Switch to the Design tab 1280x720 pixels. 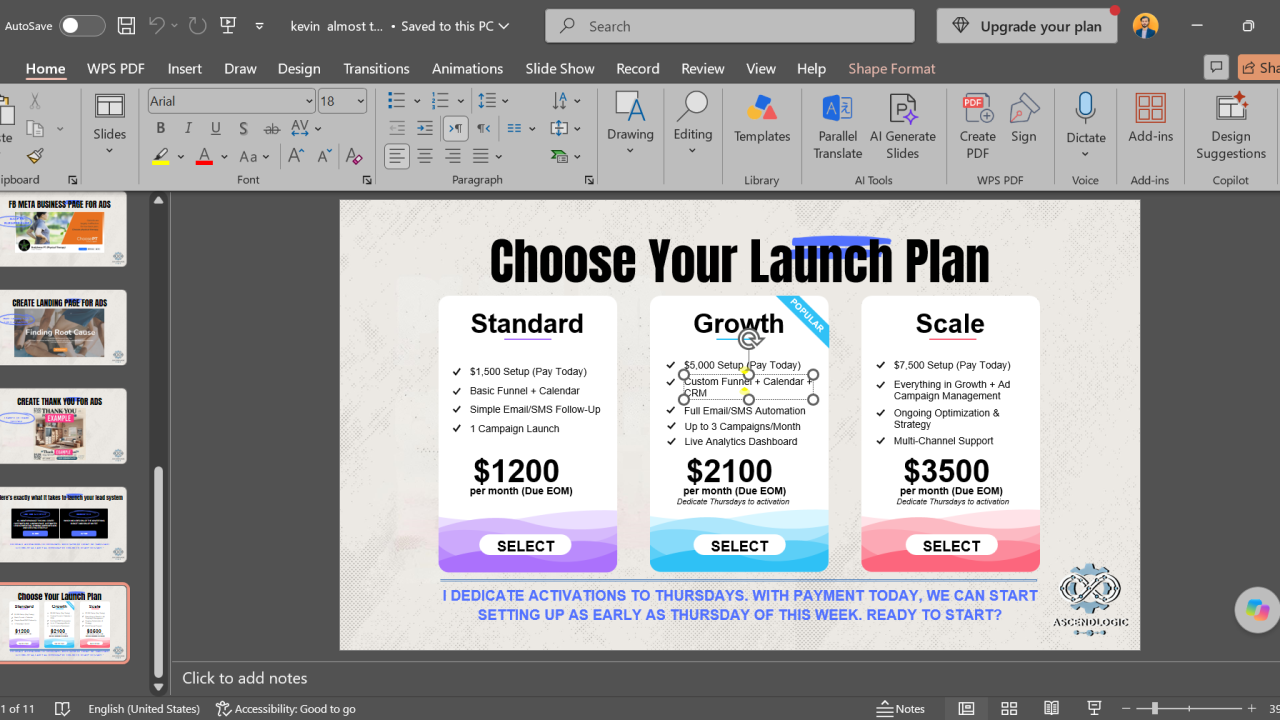coord(299,68)
